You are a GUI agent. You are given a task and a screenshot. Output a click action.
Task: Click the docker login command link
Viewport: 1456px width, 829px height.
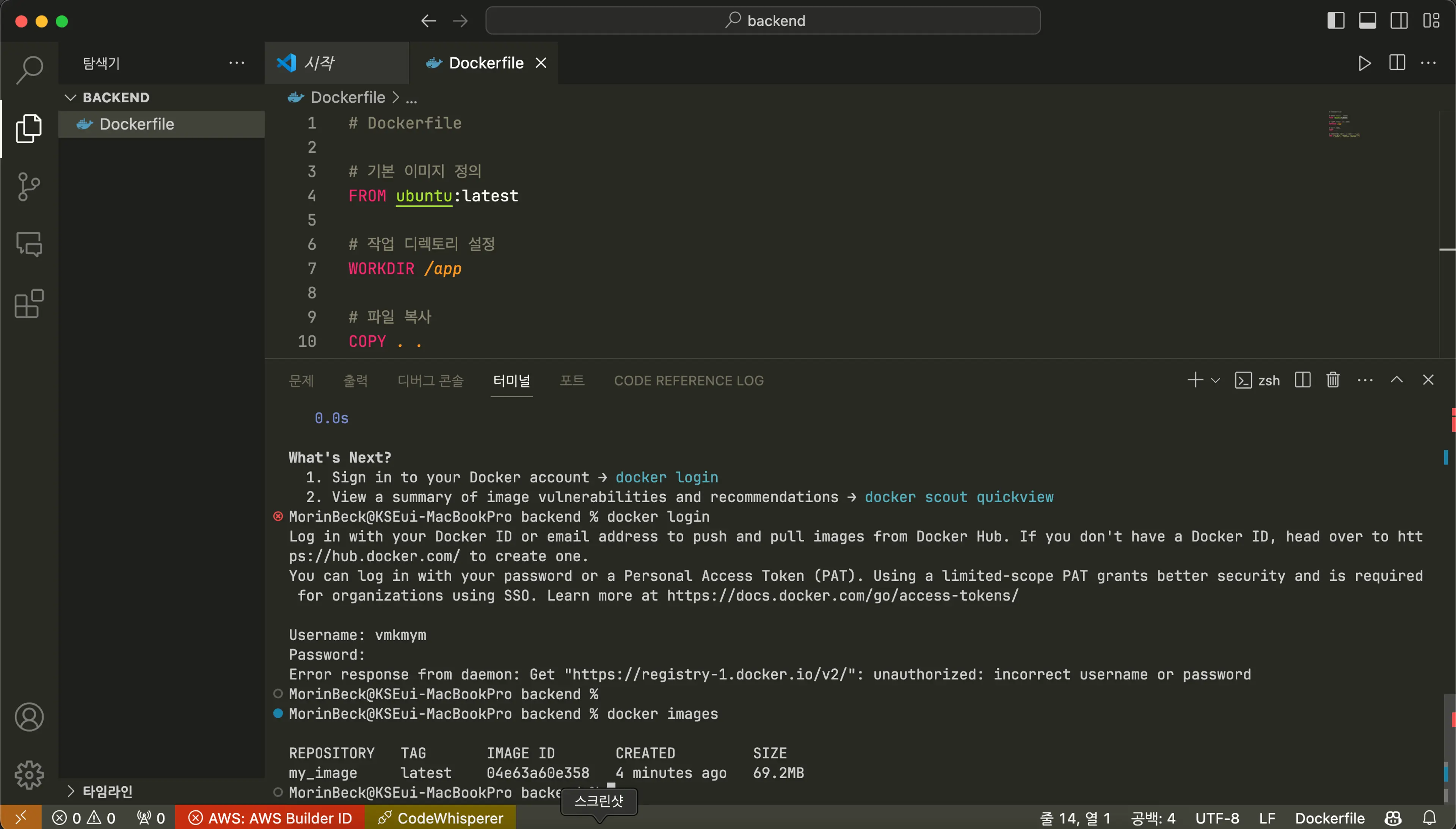[666, 477]
